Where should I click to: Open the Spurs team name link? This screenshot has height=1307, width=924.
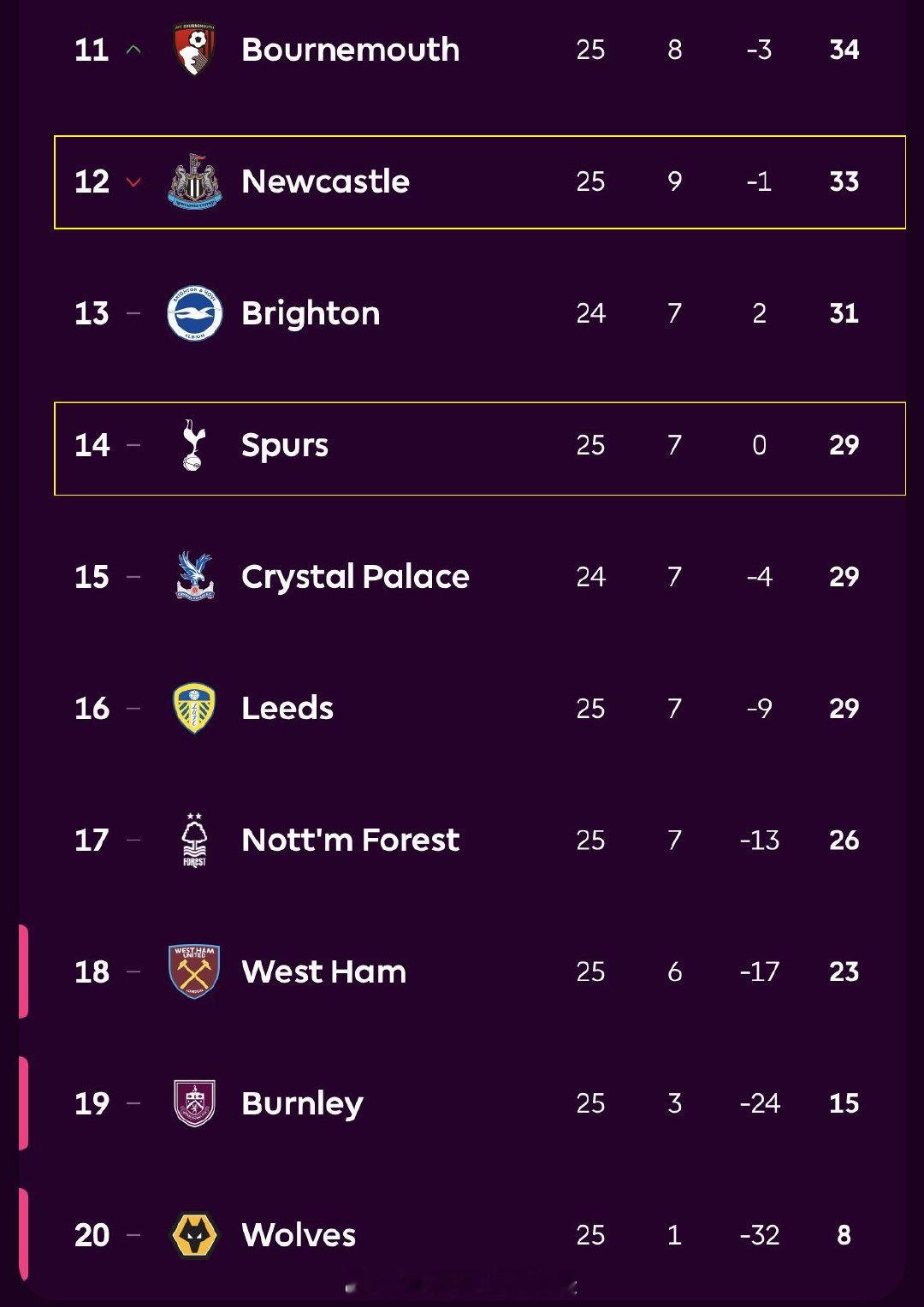(284, 445)
